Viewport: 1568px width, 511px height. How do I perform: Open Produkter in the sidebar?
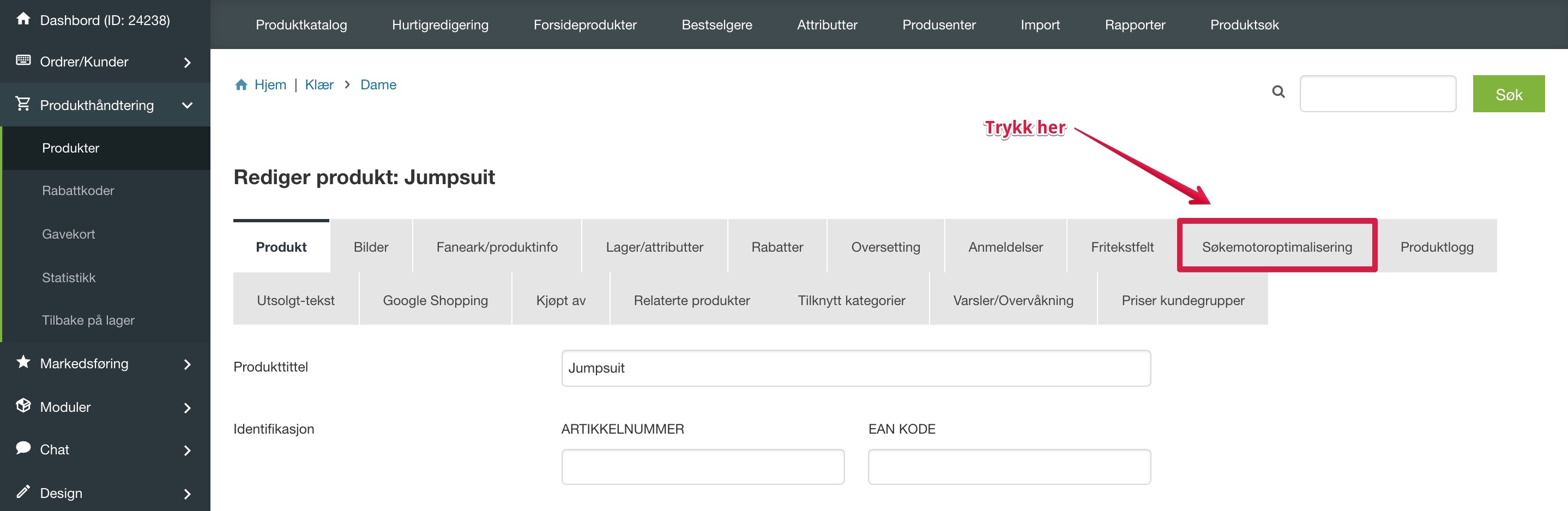click(71, 148)
